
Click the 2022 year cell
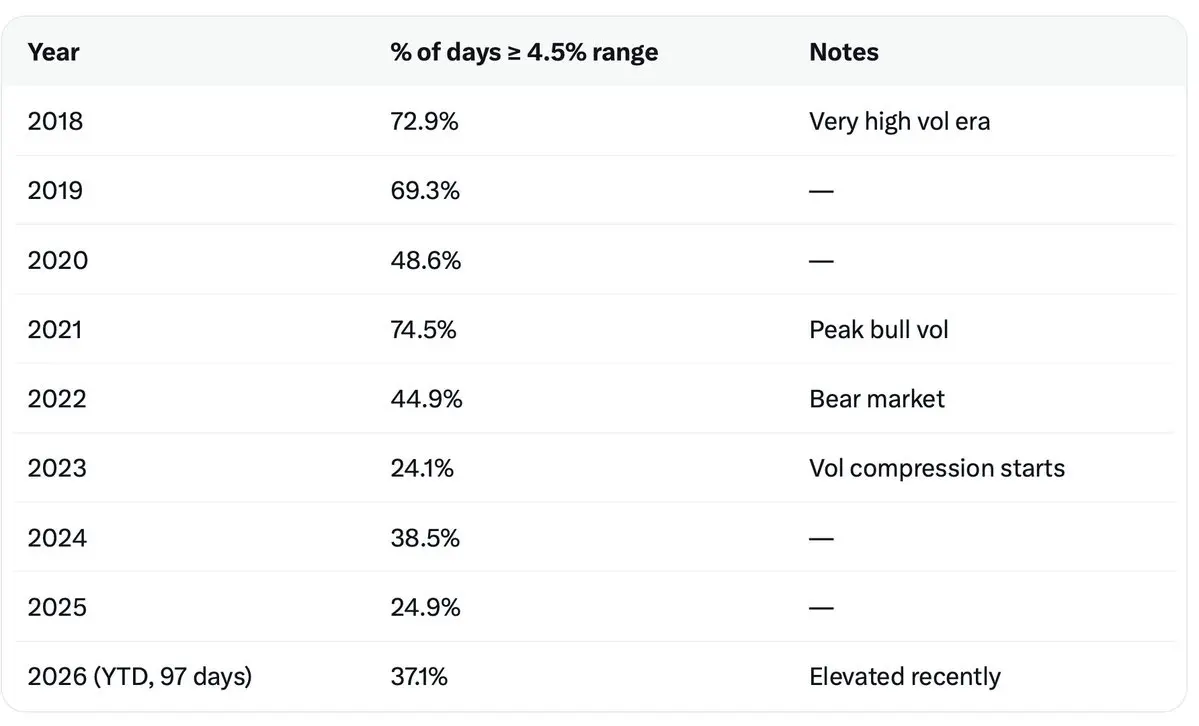click(57, 399)
